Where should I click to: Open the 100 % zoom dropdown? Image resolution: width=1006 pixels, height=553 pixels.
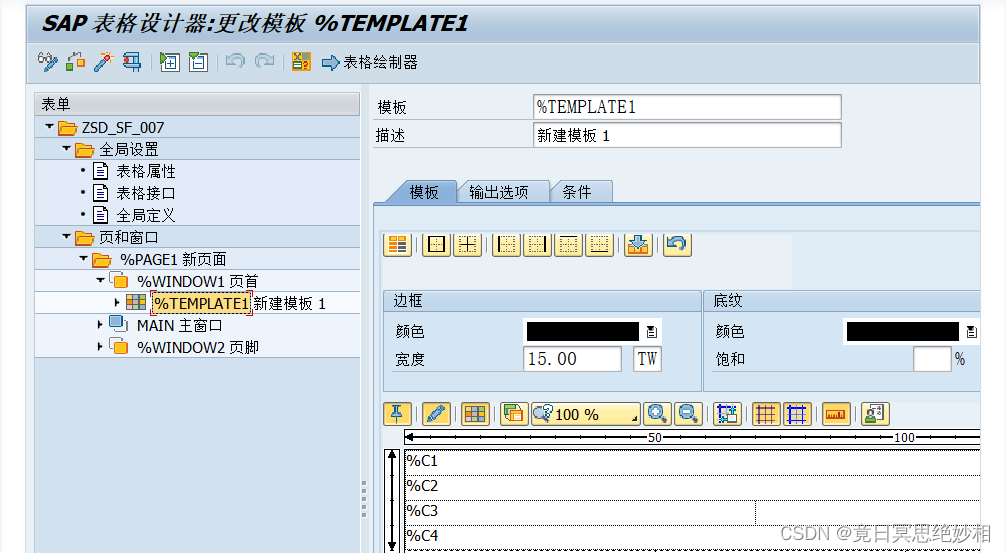point(586,414)
